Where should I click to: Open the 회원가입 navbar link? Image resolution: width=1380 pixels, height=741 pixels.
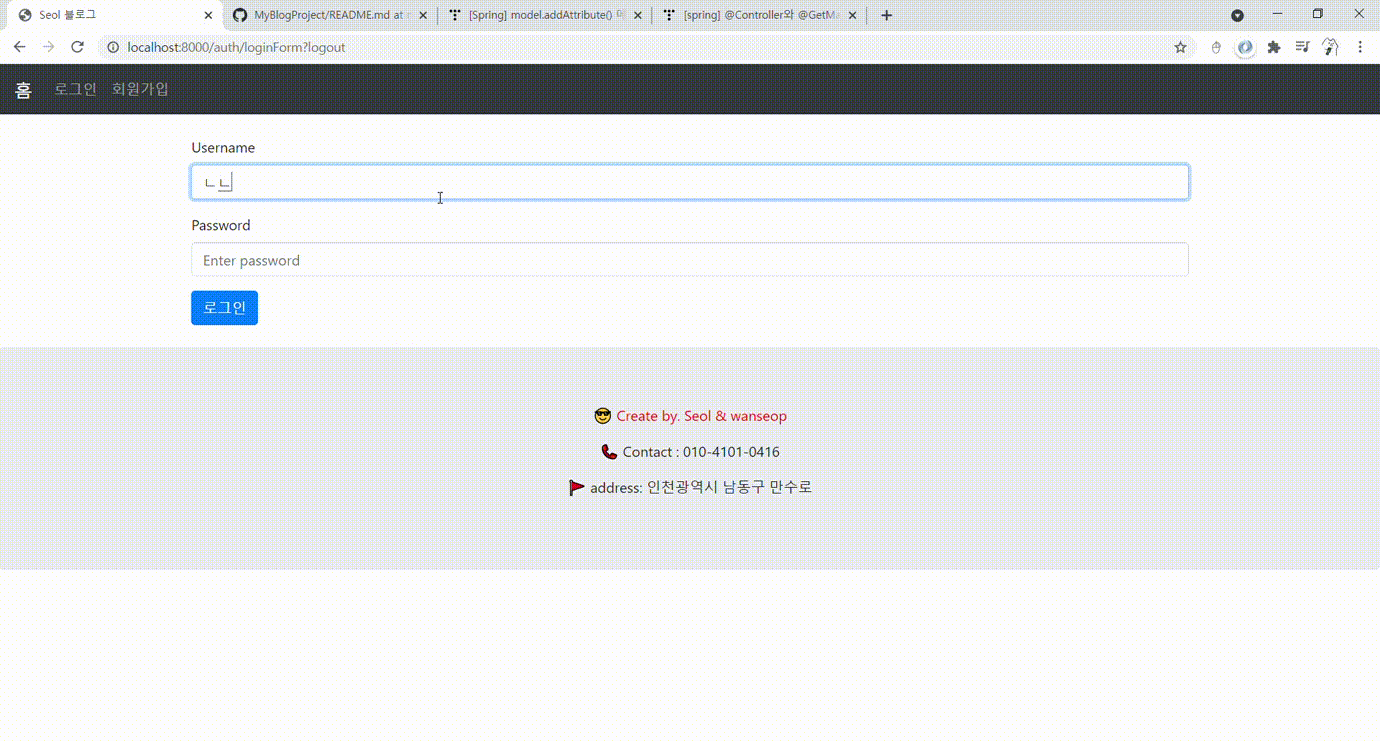[140, 89]
